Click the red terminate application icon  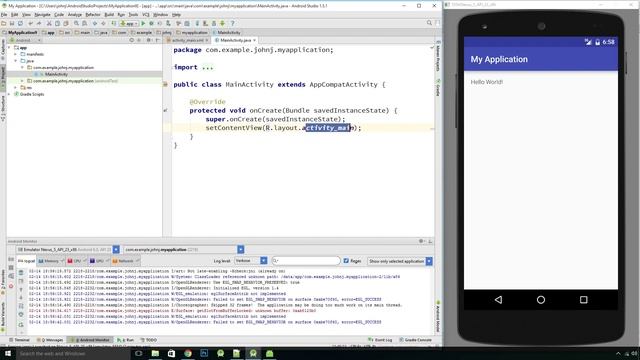(11, 286)
